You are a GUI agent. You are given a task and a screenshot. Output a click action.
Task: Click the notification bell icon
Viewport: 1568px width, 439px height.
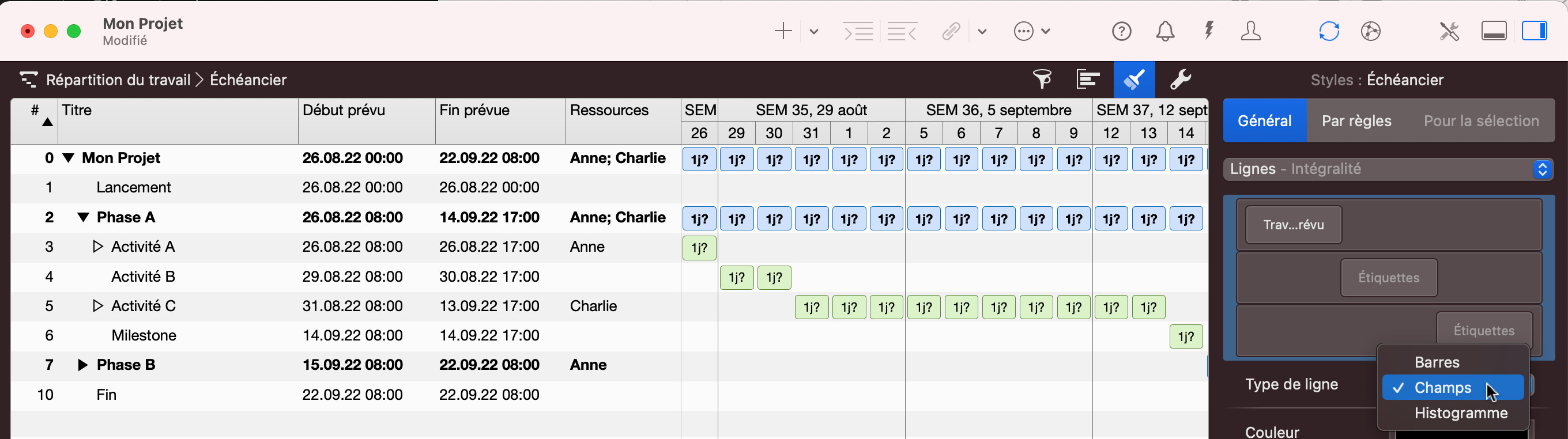[1165, 31]
